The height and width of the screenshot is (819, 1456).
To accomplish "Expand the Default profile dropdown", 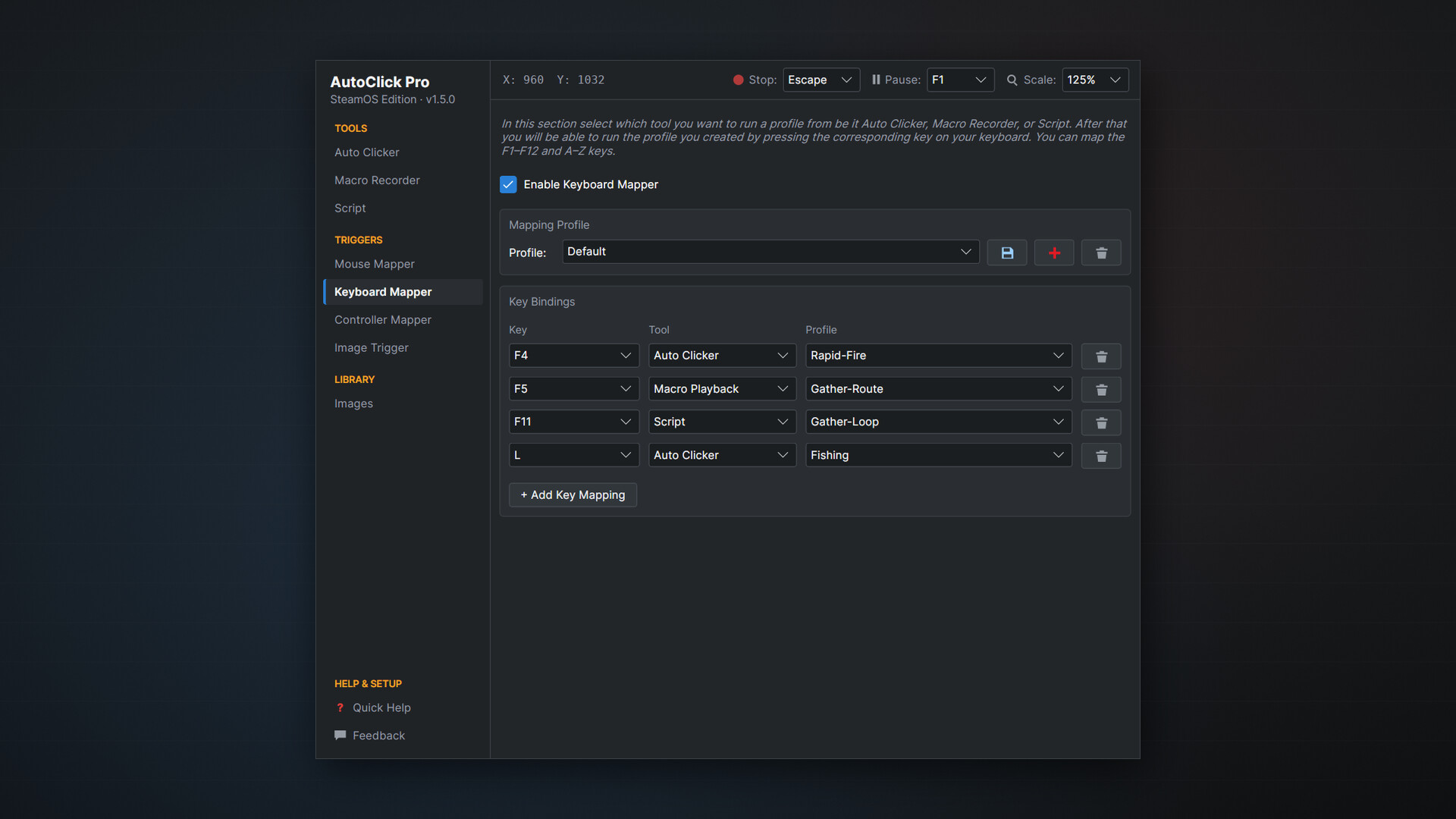I will point(770,252).
